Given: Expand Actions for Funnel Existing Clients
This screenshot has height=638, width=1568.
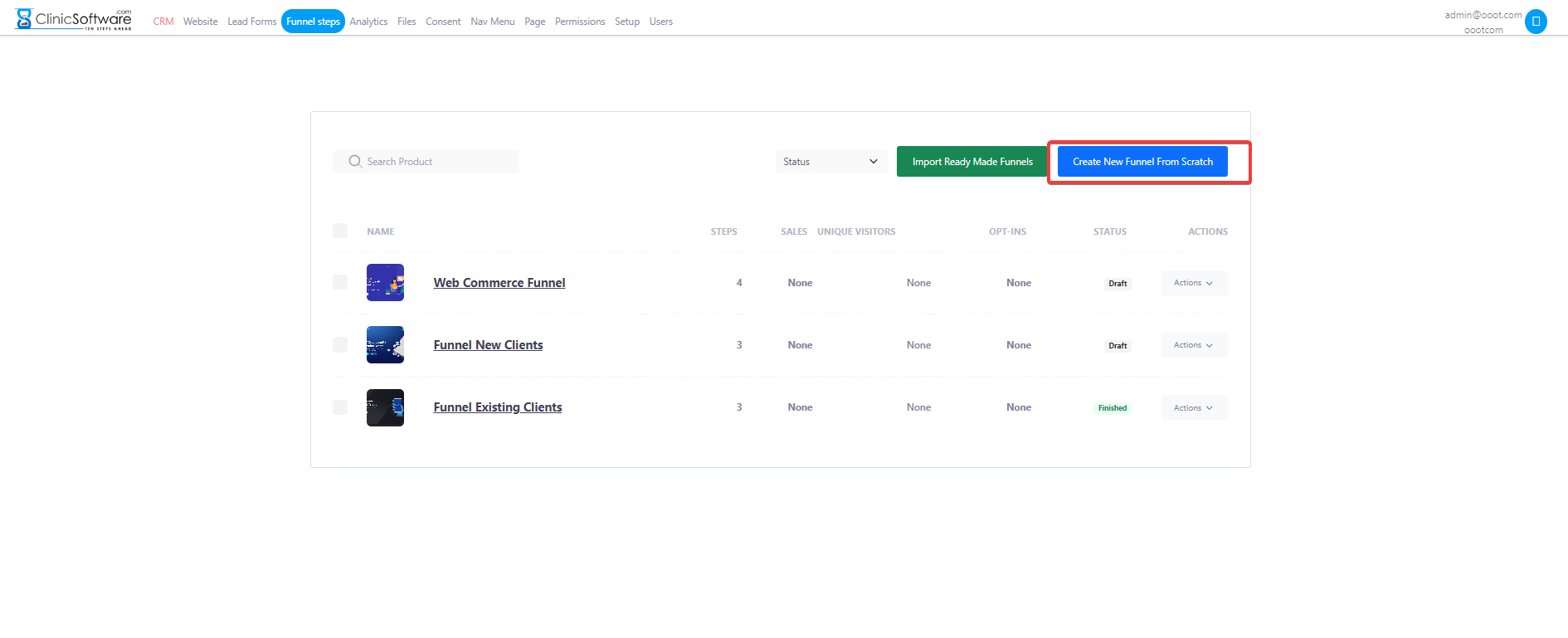Looking at the screenshot, I should 1193,407.
